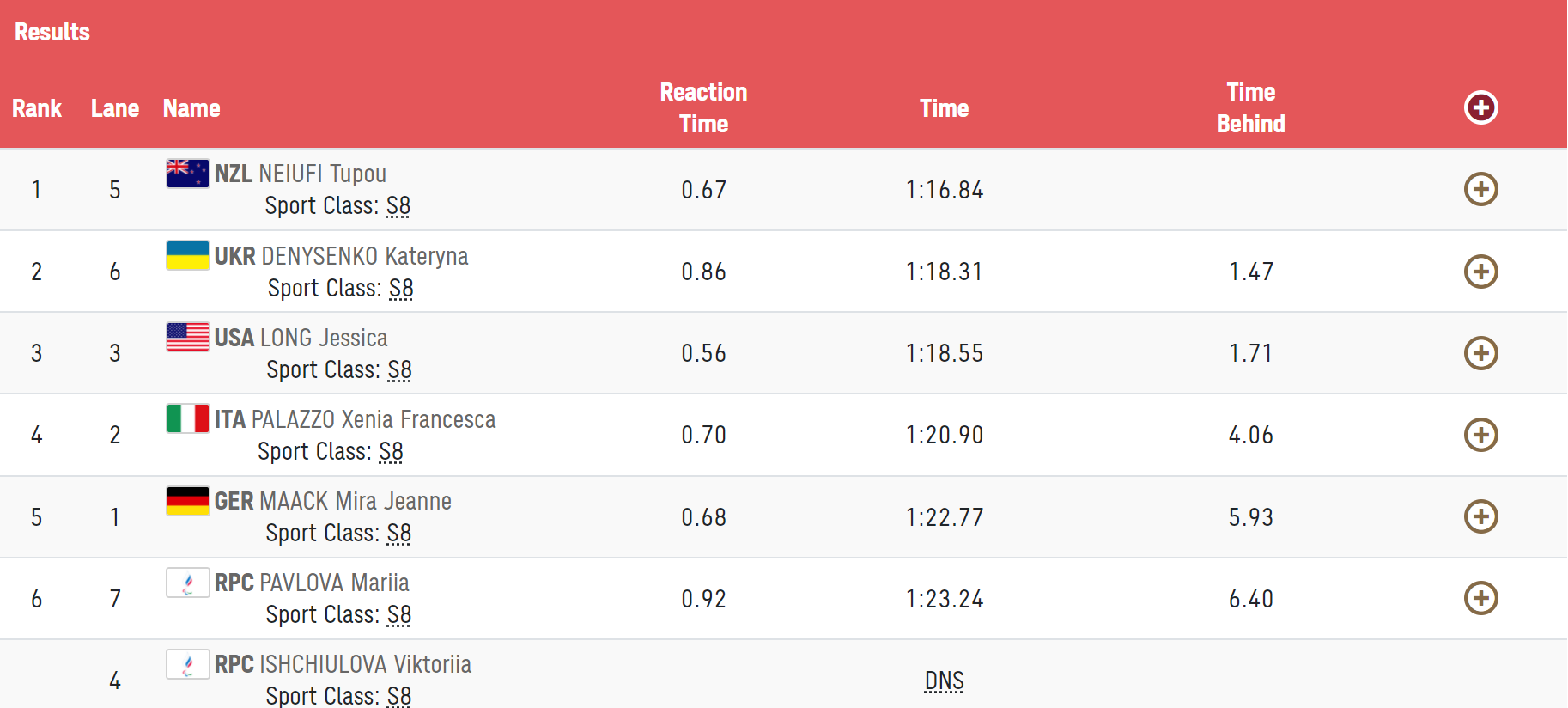Screen dimensions: 1568x708
Task: Click the New Zealand flag icon
Action: 187,174
